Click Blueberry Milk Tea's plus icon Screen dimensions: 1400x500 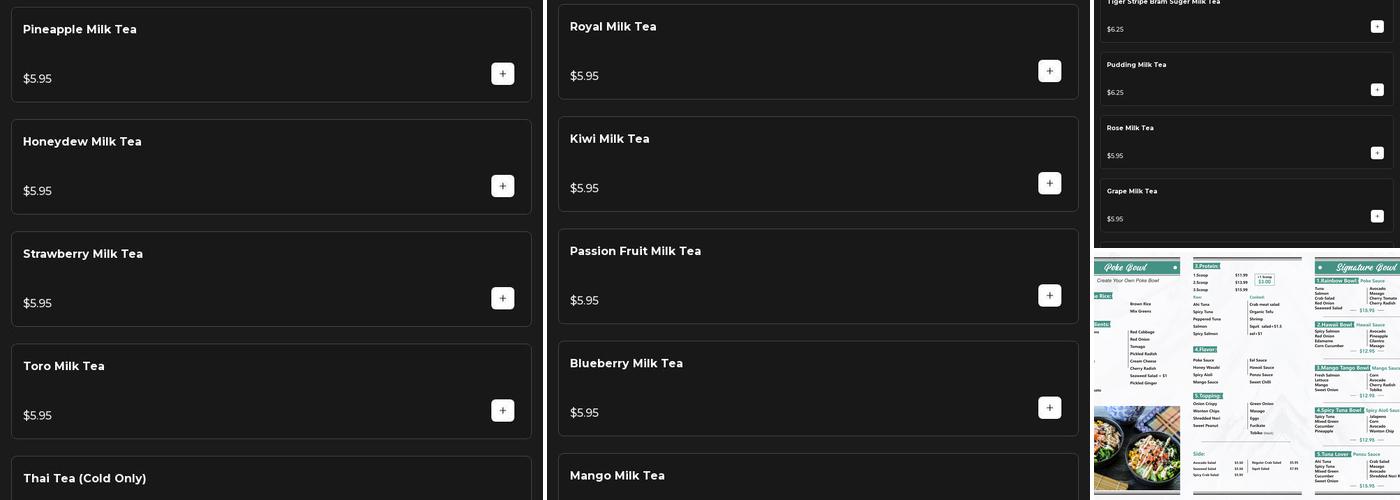1049,407
